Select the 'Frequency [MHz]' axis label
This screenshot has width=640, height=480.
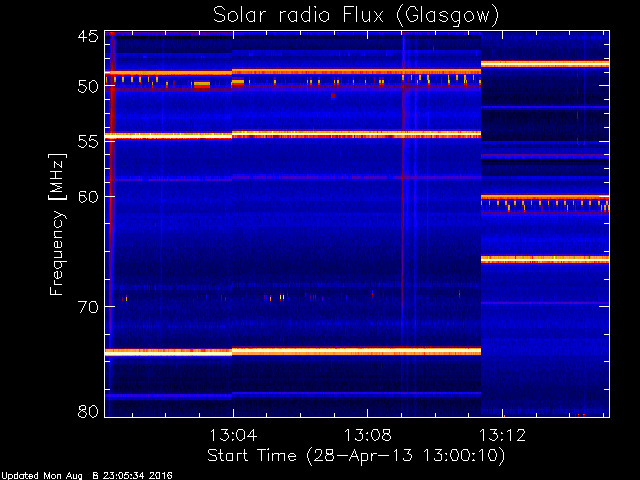57,224
